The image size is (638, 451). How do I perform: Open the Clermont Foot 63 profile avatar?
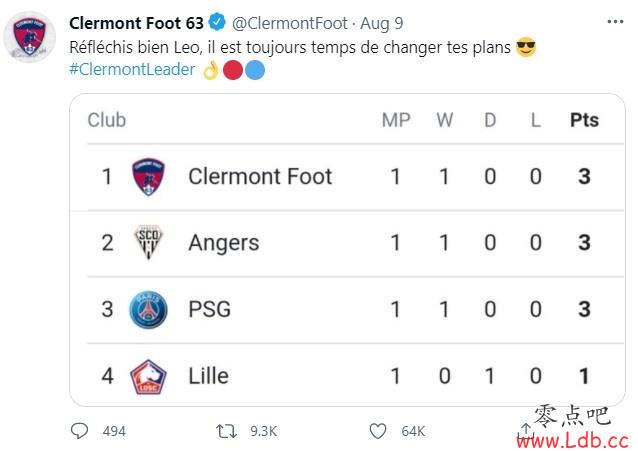click(x=29, y=37)
